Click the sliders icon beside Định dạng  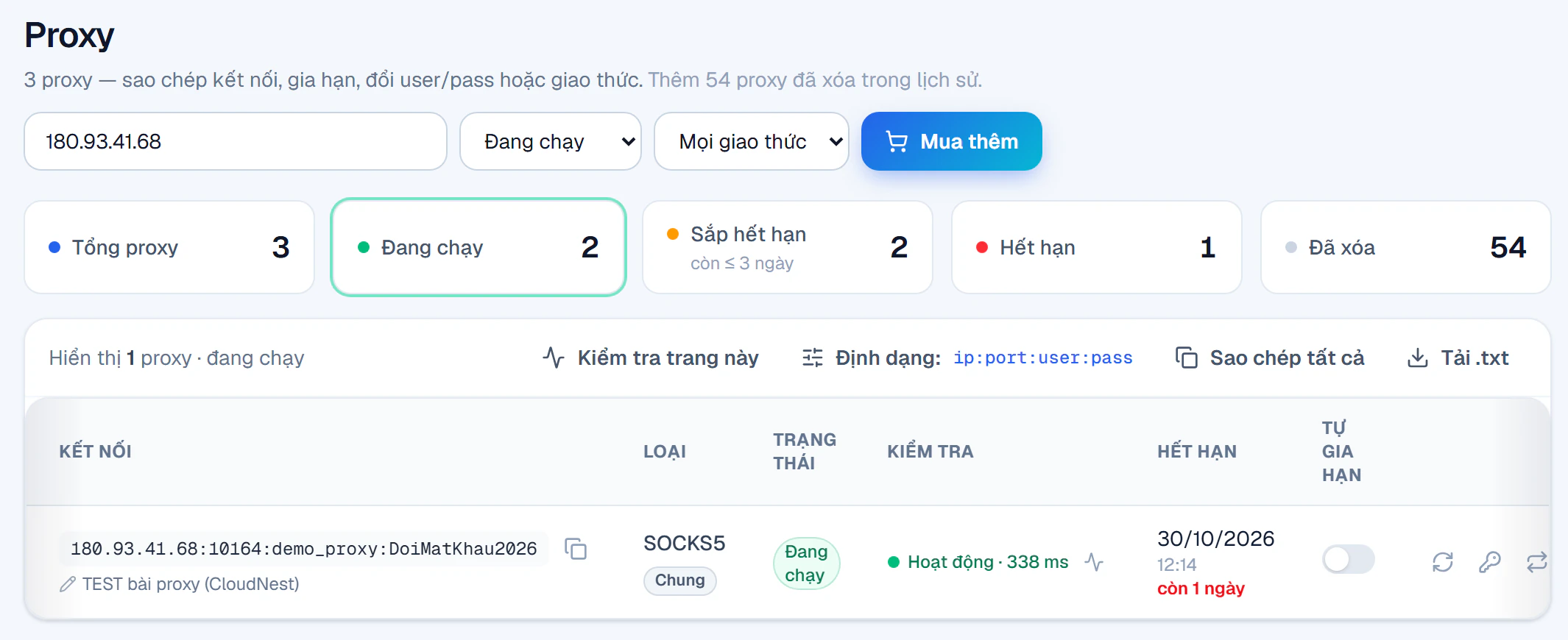813,358
